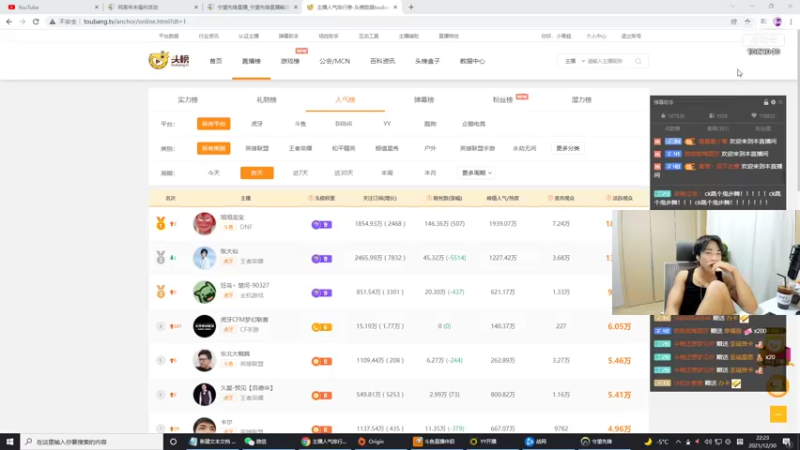Open avatar of streamer 张大仙
Viewport: 800px width, 450px height.
click(204, 258)
